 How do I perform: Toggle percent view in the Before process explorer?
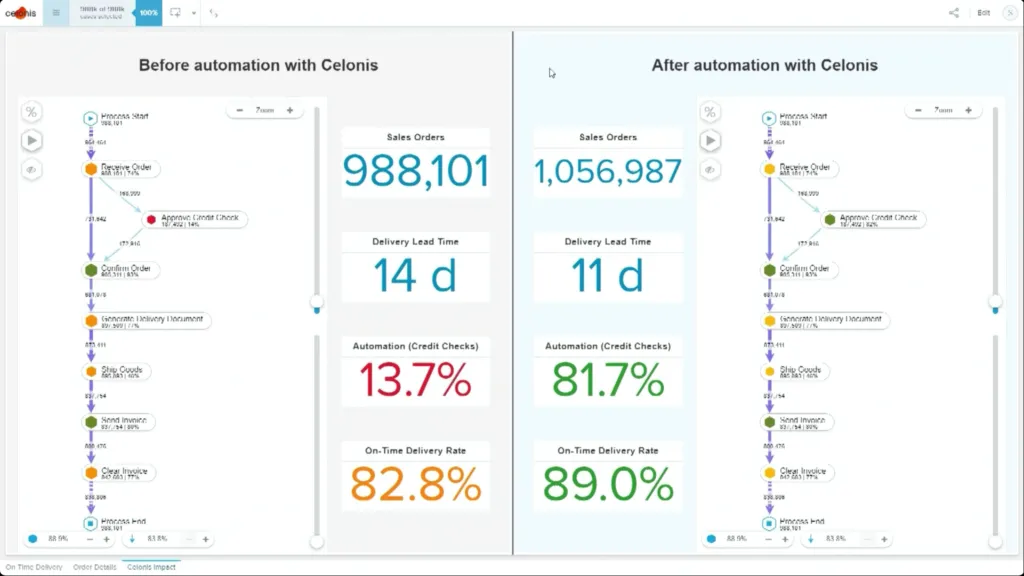(31, 112)
